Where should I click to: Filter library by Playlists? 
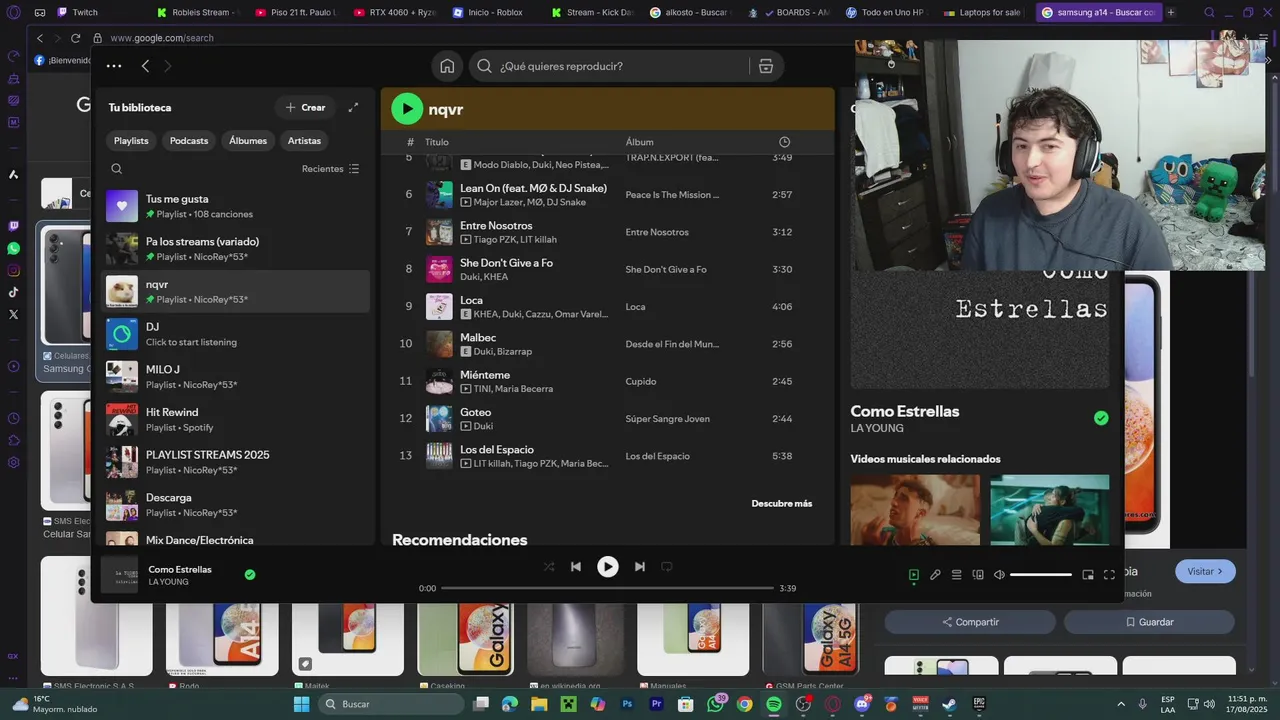131,141
